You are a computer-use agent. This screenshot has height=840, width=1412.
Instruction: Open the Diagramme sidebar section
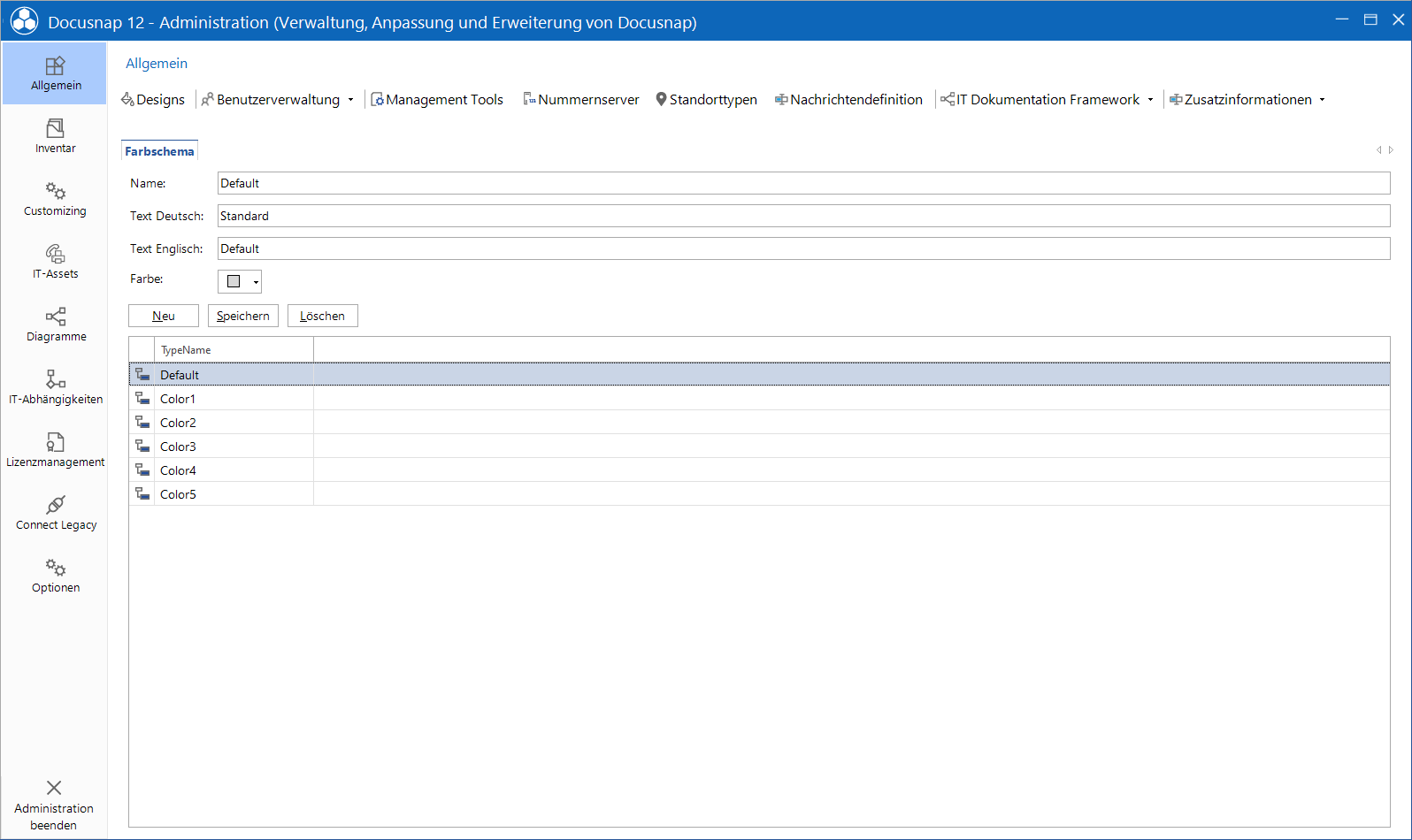click(x=55, y=325)
